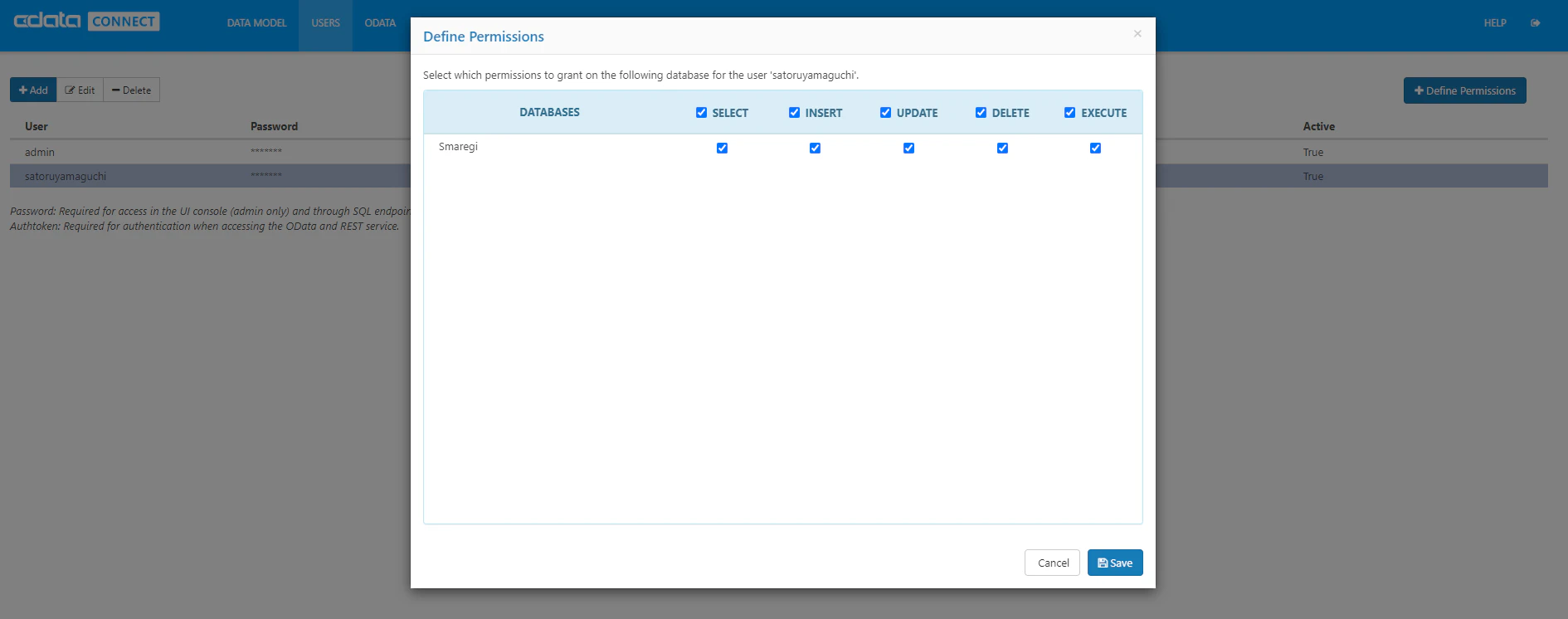This screenshot has width=1568, height=619.
Task: Click the logout icon next to HELP
Action: (x=1536, y=23)
